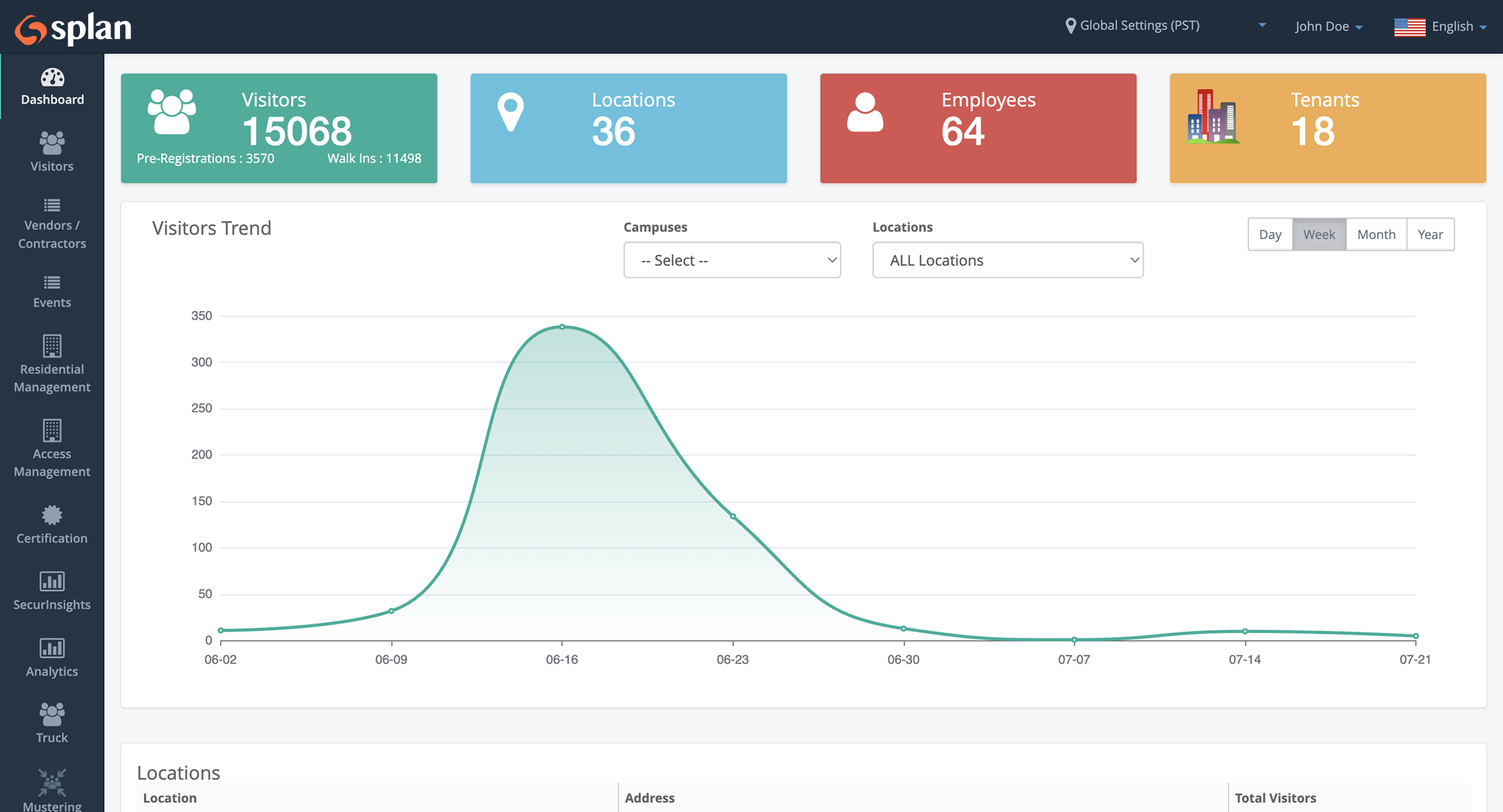Open Access Management building icon
Screen dimensions: 1503x812
point(52,431)
